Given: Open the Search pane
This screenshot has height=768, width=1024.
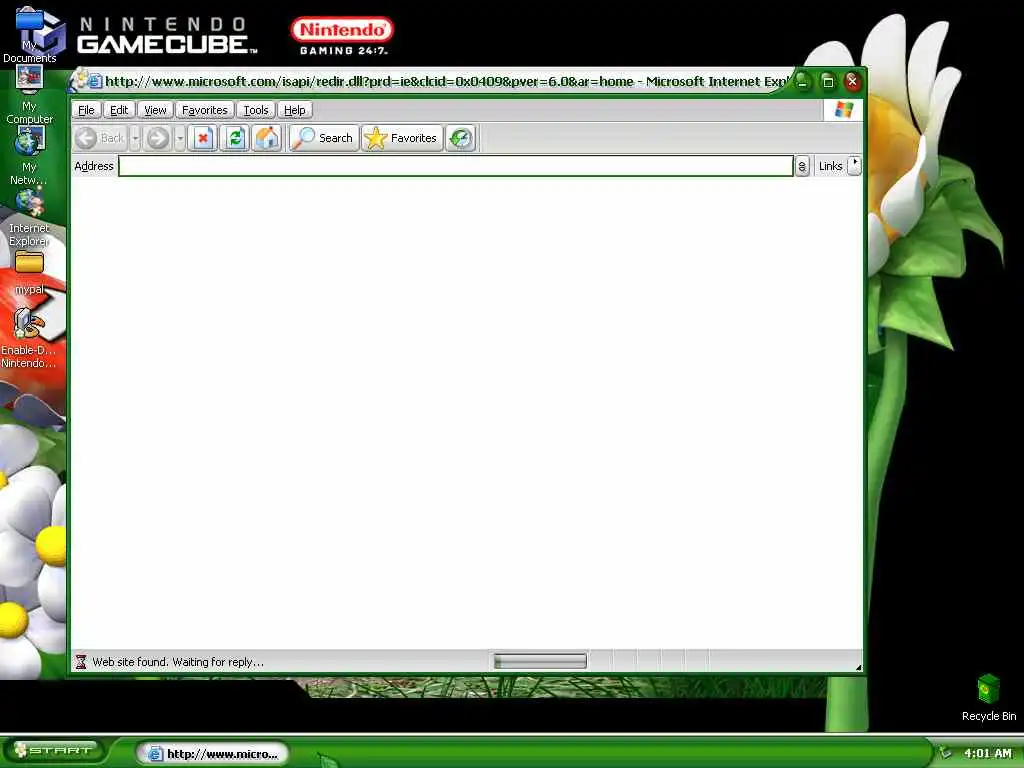Looking at the screenshot, I should coord(323,138).
